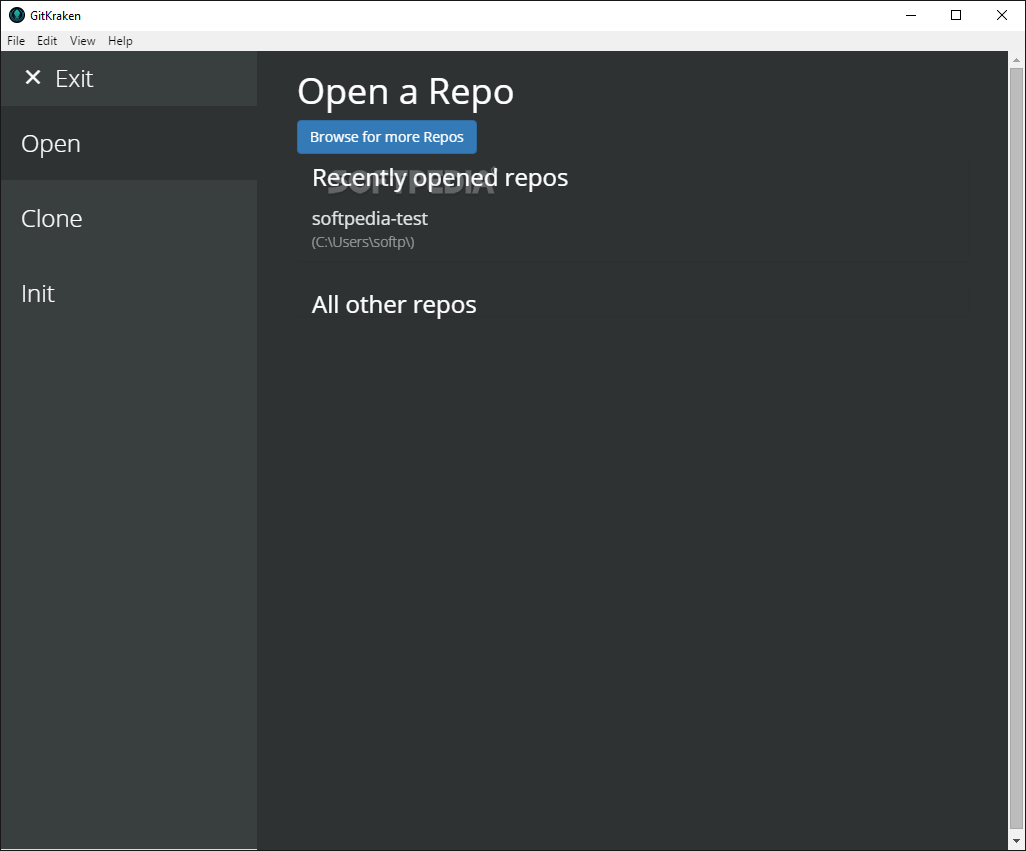
Task: Open the View menu
Action: pyautogui.click(x=82, y=41)
